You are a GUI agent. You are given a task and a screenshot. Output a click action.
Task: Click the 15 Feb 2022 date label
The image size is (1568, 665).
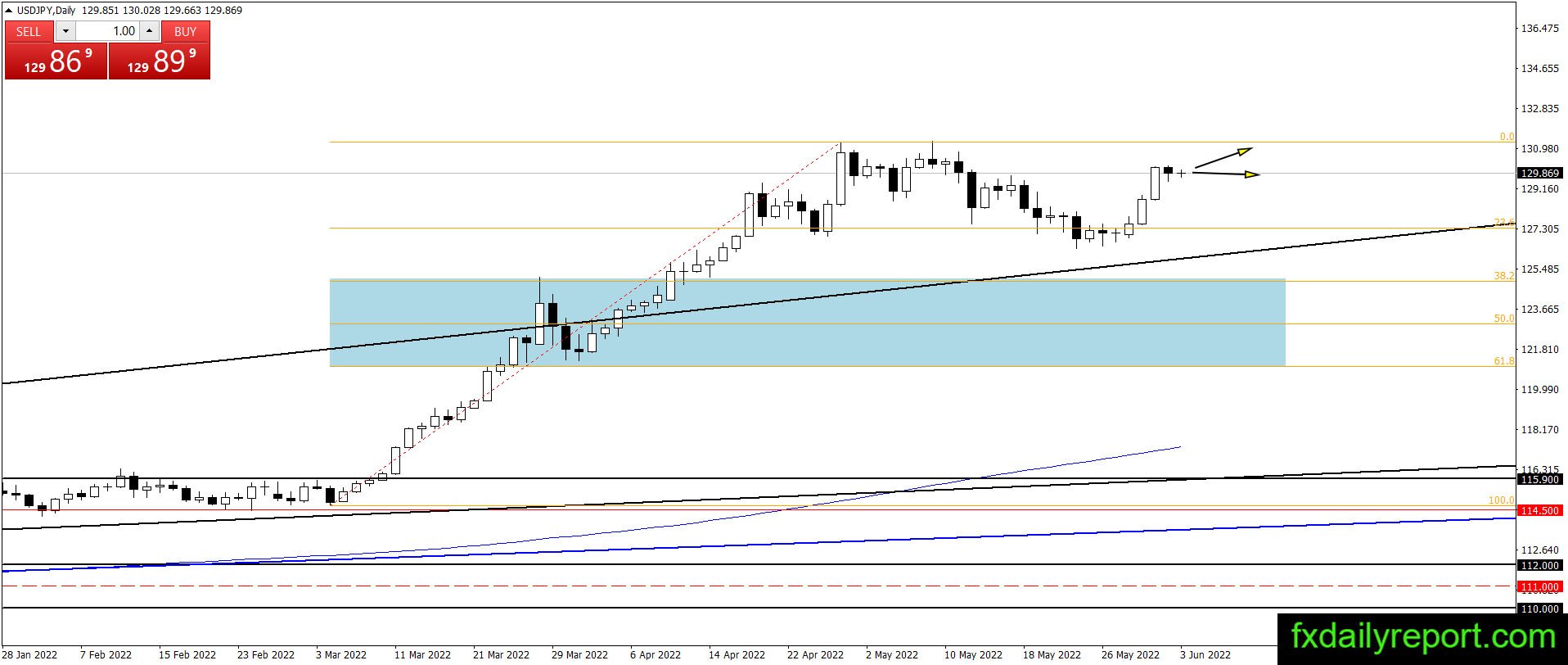coord(187,655)
